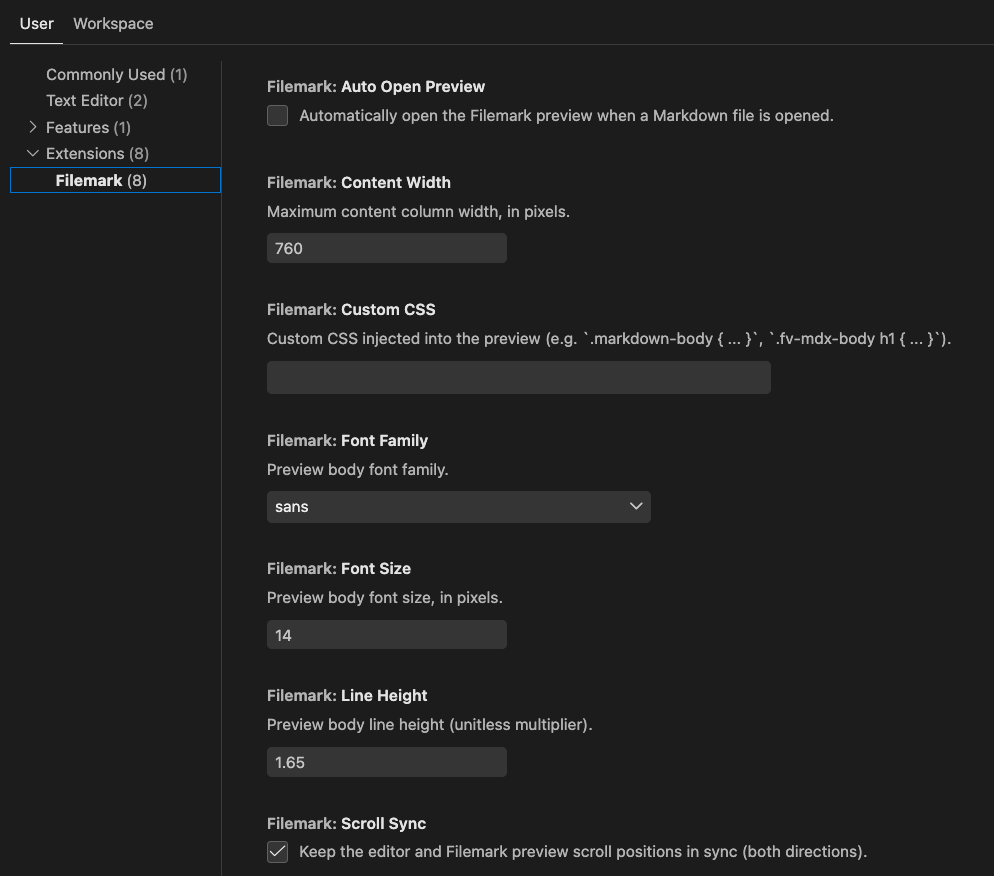
Task: Click the Font Size field showing 14
Action: (387, 634)
